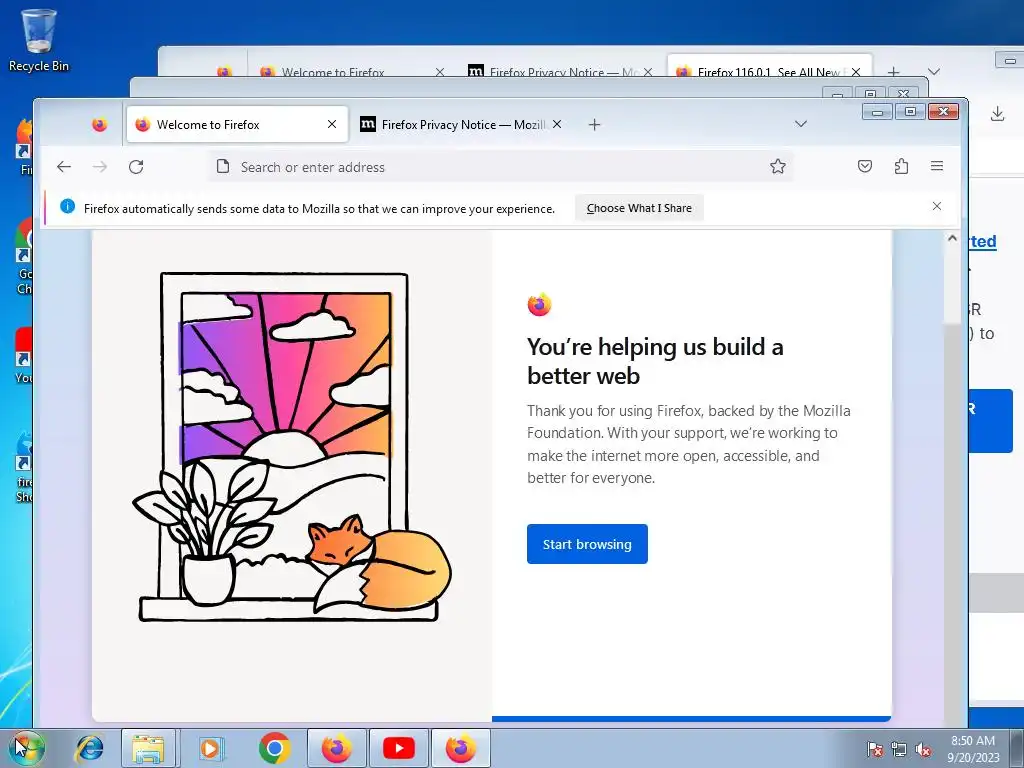Click page icon in address bar
Image resolution: width=1024 pixels, height=768 pixels.
(x=223, y=167)
